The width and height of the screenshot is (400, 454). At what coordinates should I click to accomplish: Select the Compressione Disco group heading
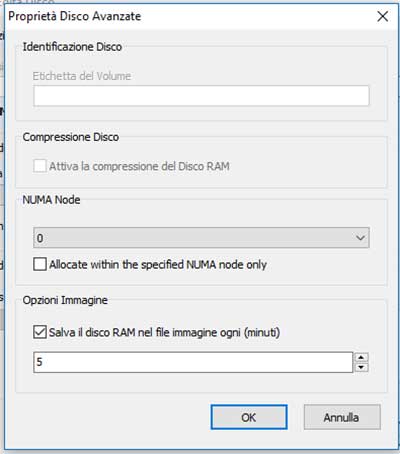click(x=71, y=137)
